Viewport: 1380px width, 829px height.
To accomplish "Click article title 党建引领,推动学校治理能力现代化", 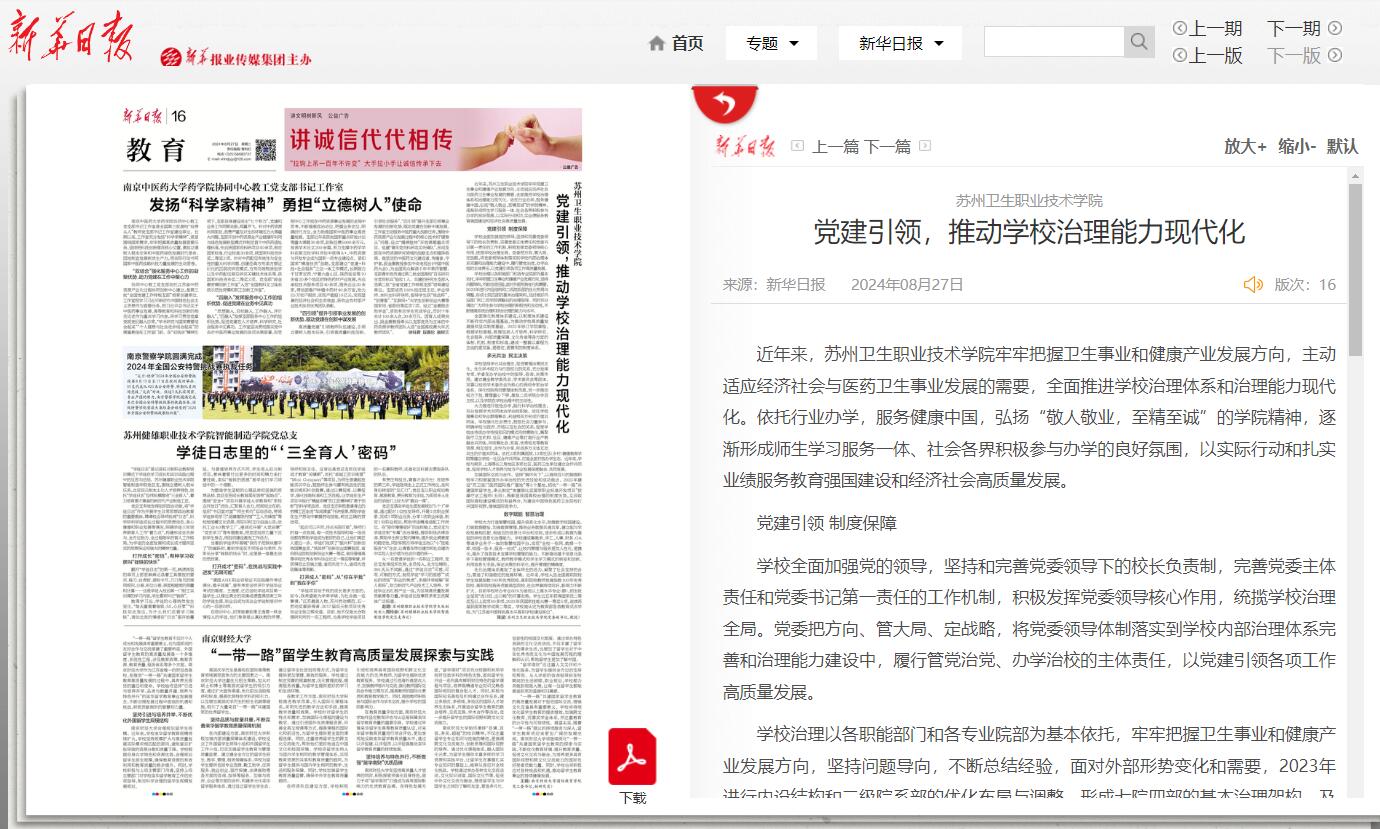I will click(x=1029, y=232).
